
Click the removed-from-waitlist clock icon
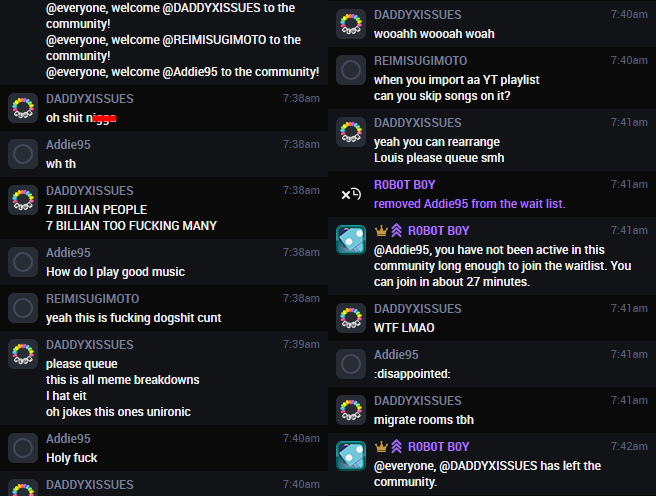(351, 194)
